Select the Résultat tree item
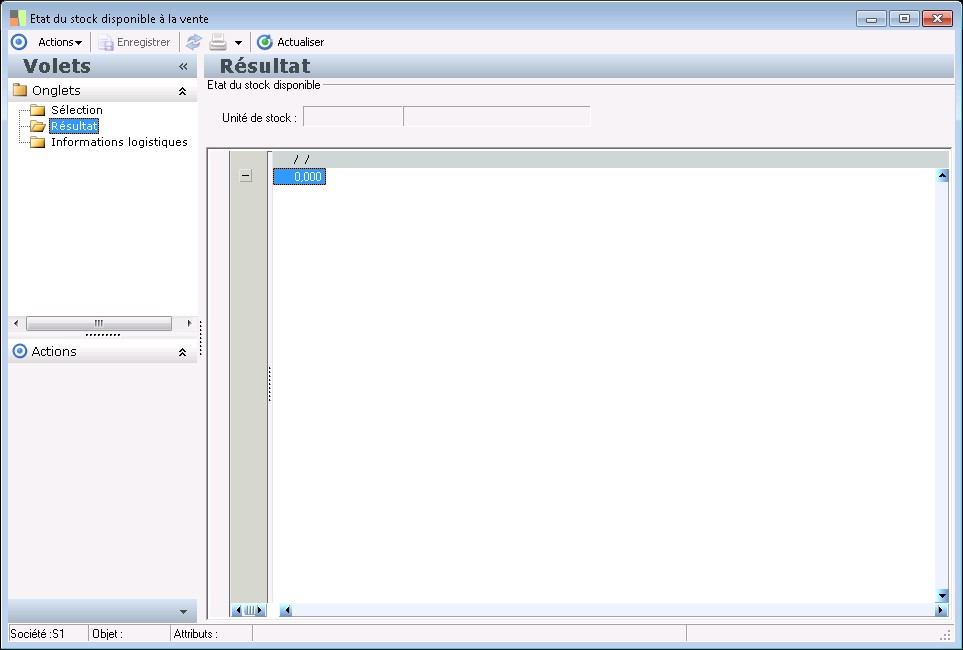Screen dimensions: 963x650 tap(74, 126)
